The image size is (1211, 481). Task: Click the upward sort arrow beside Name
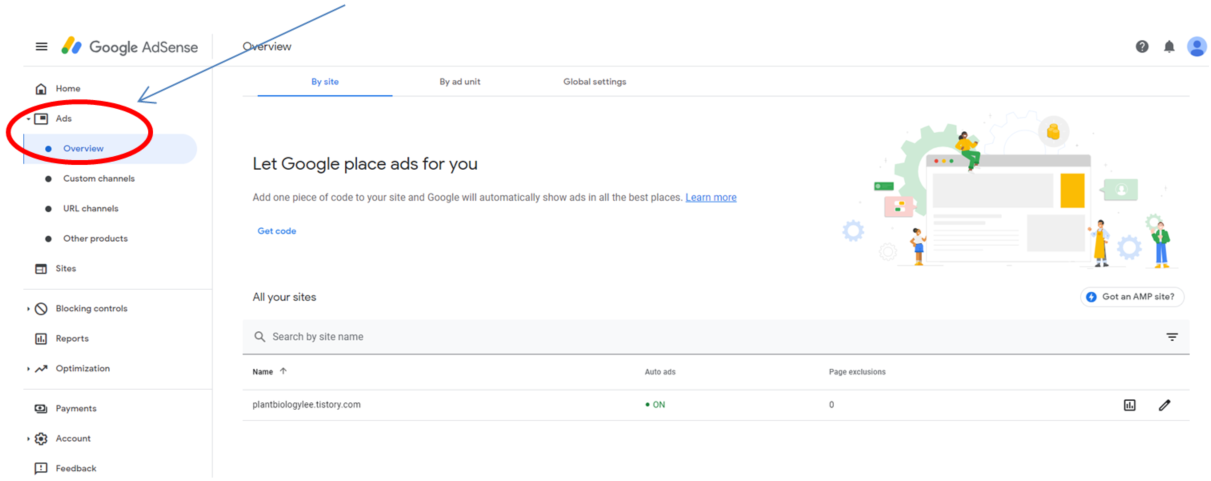[283, 372]
